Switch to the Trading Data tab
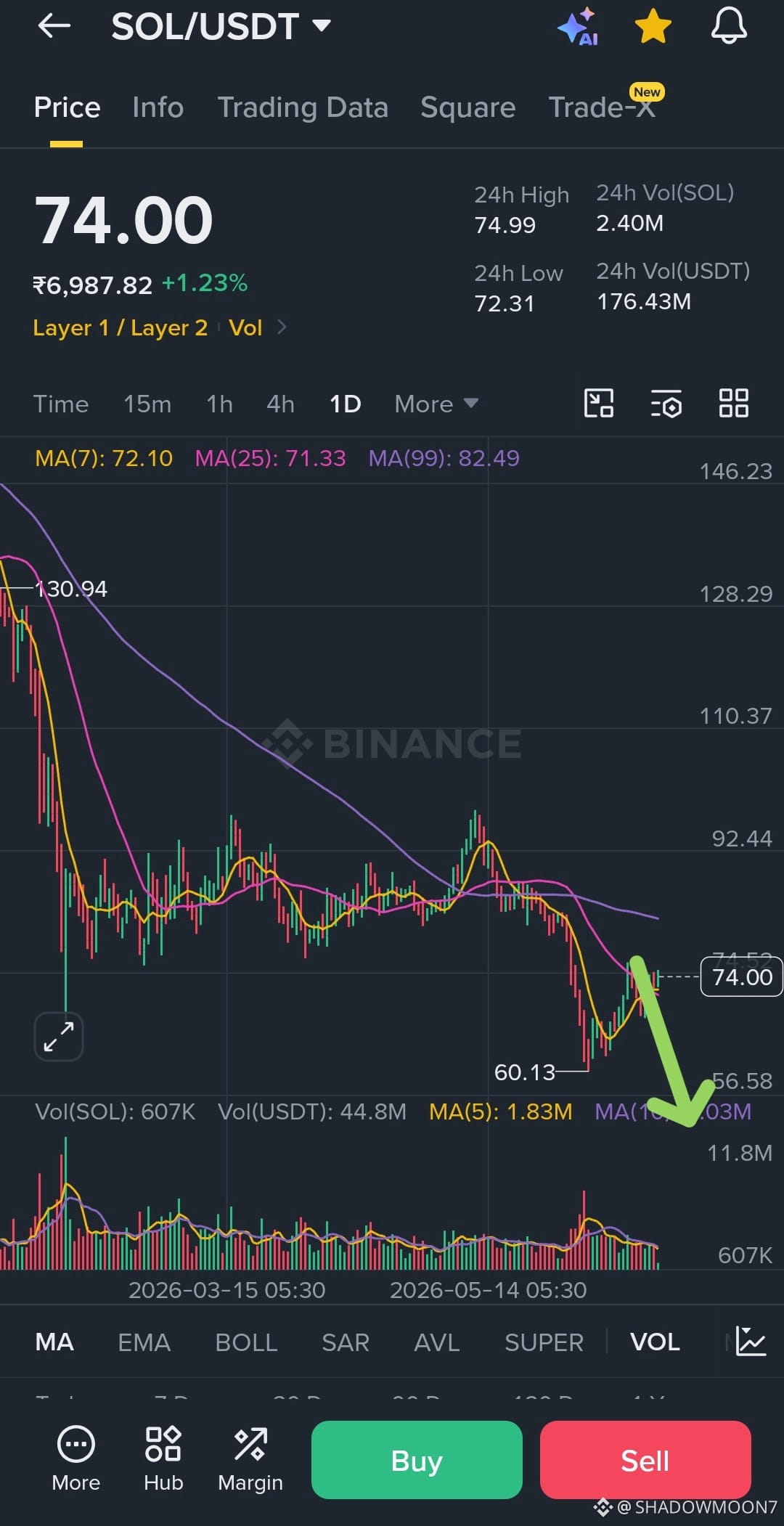 click(303, 107)
